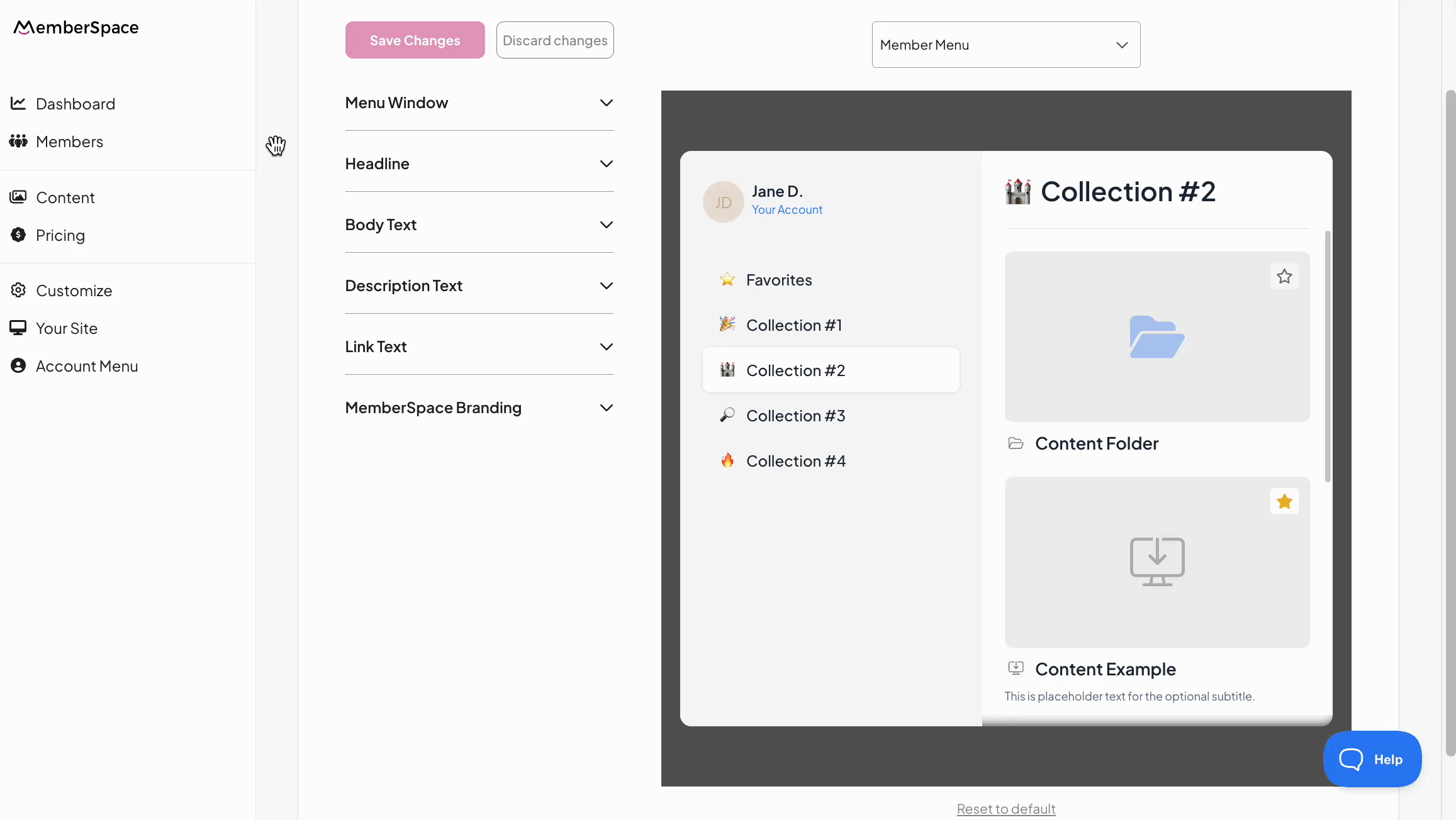Click the Members people icon
Image resolution: width=1456 pixels, height=820 pixels.
click(18, 141)
